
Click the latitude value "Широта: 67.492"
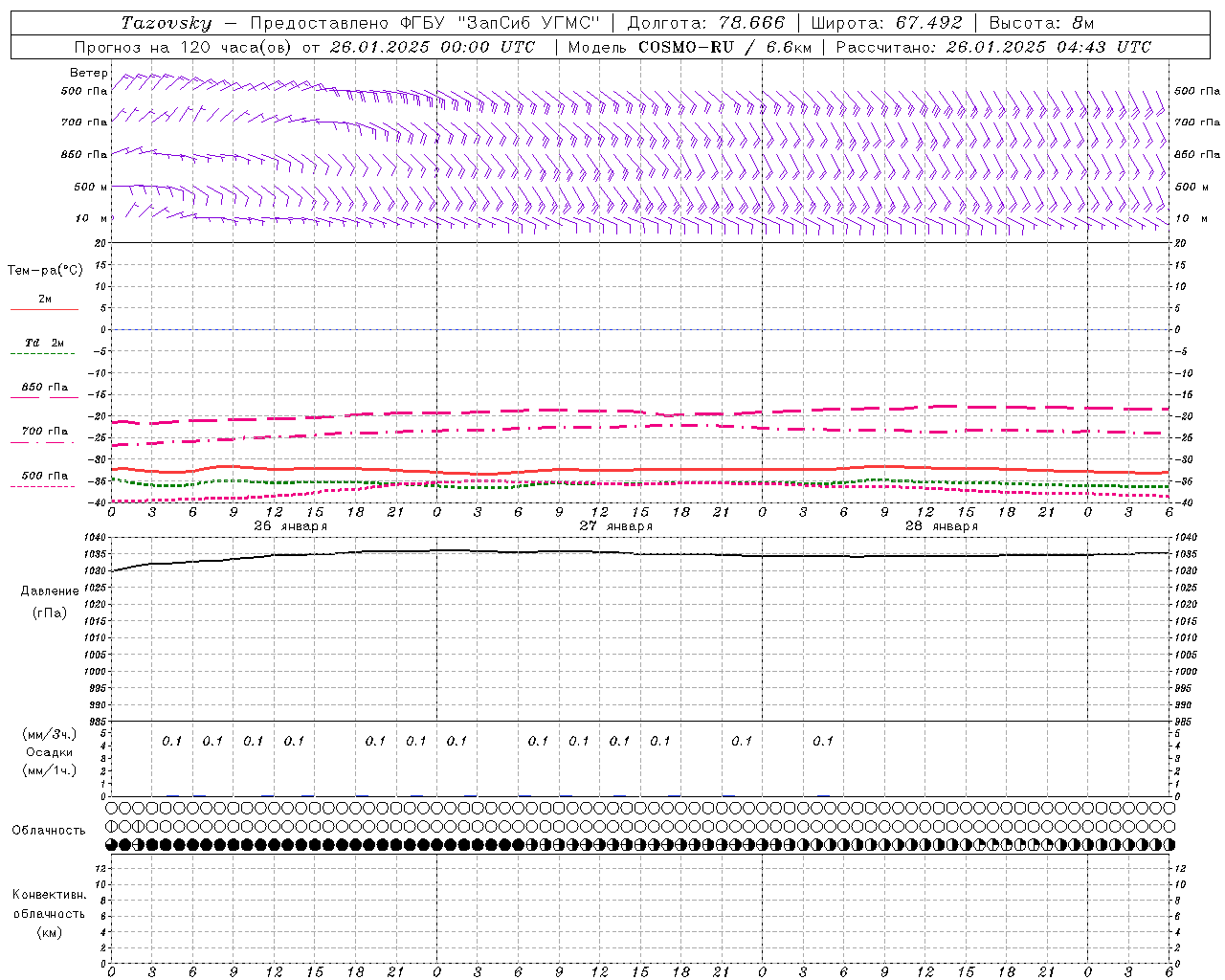pyautogui.click(x=887, y=23)
